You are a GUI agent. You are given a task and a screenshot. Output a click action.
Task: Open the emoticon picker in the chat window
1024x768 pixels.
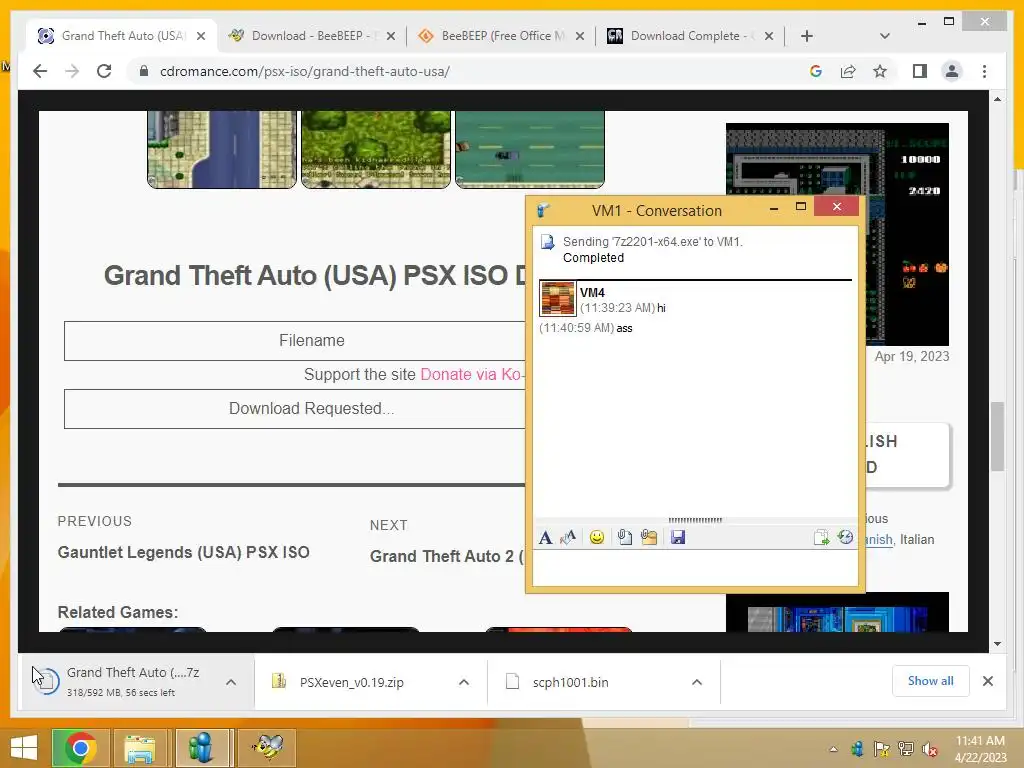(596, 537)
